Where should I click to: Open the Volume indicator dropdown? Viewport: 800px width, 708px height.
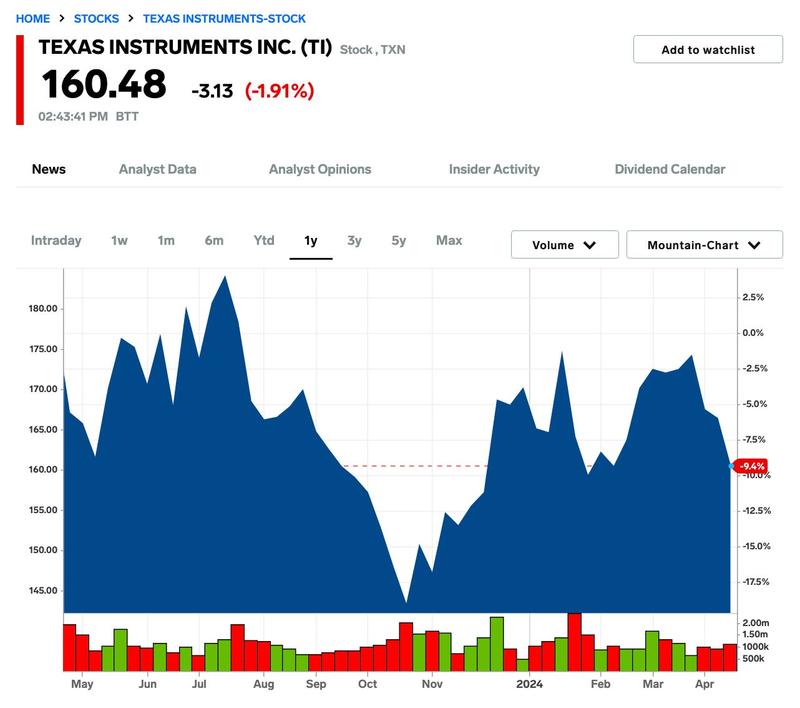[x=565, y=245]
